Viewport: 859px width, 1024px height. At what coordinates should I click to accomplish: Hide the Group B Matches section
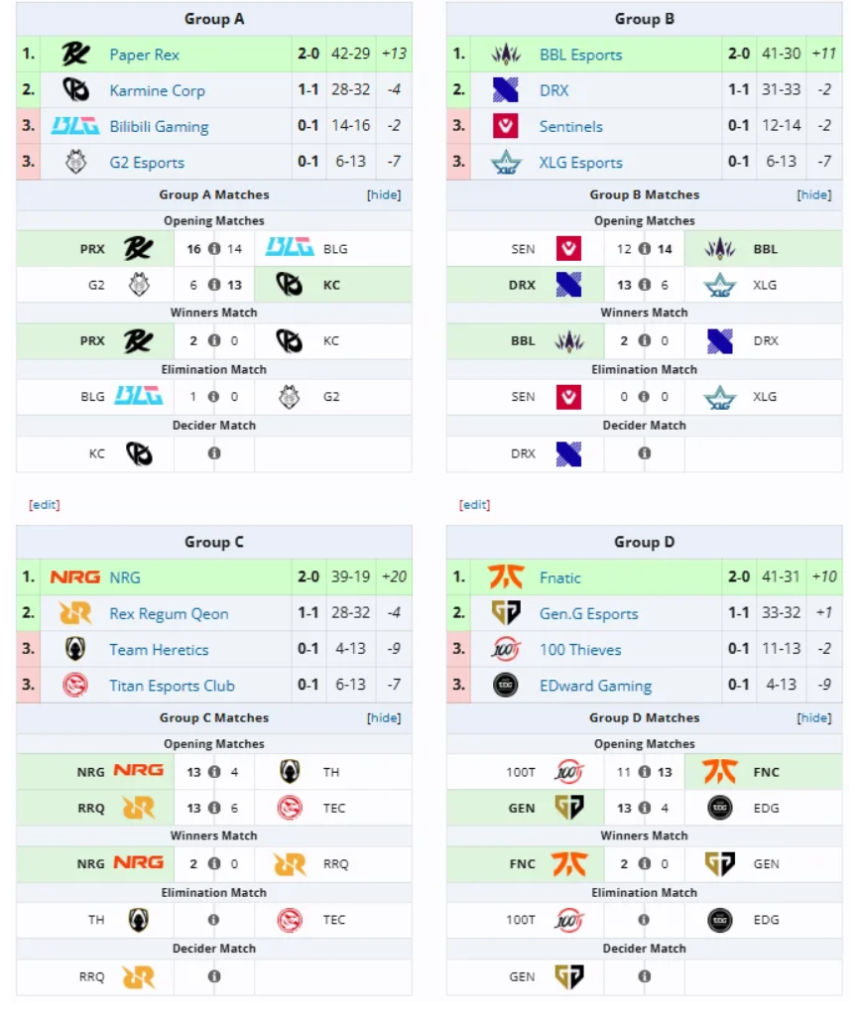pyautogui.click(x=814, y=195)
